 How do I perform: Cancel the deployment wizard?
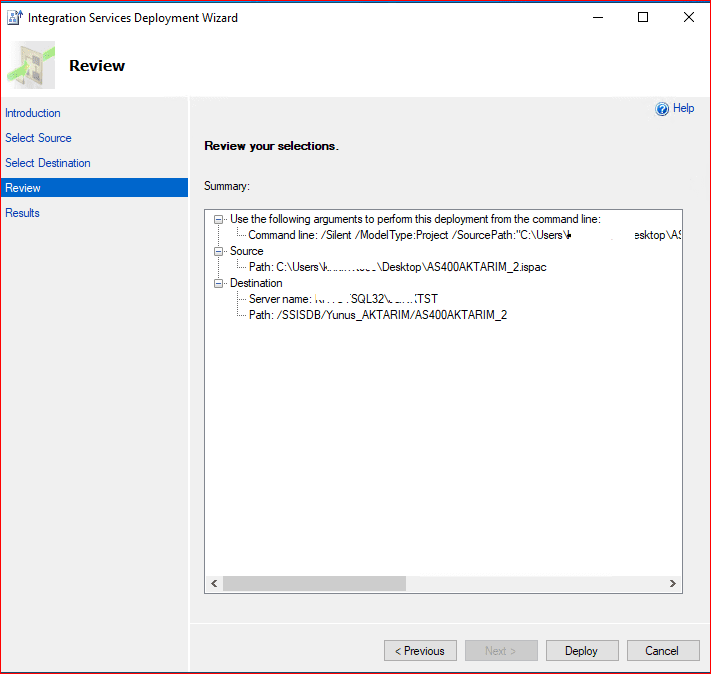(661, 651)
